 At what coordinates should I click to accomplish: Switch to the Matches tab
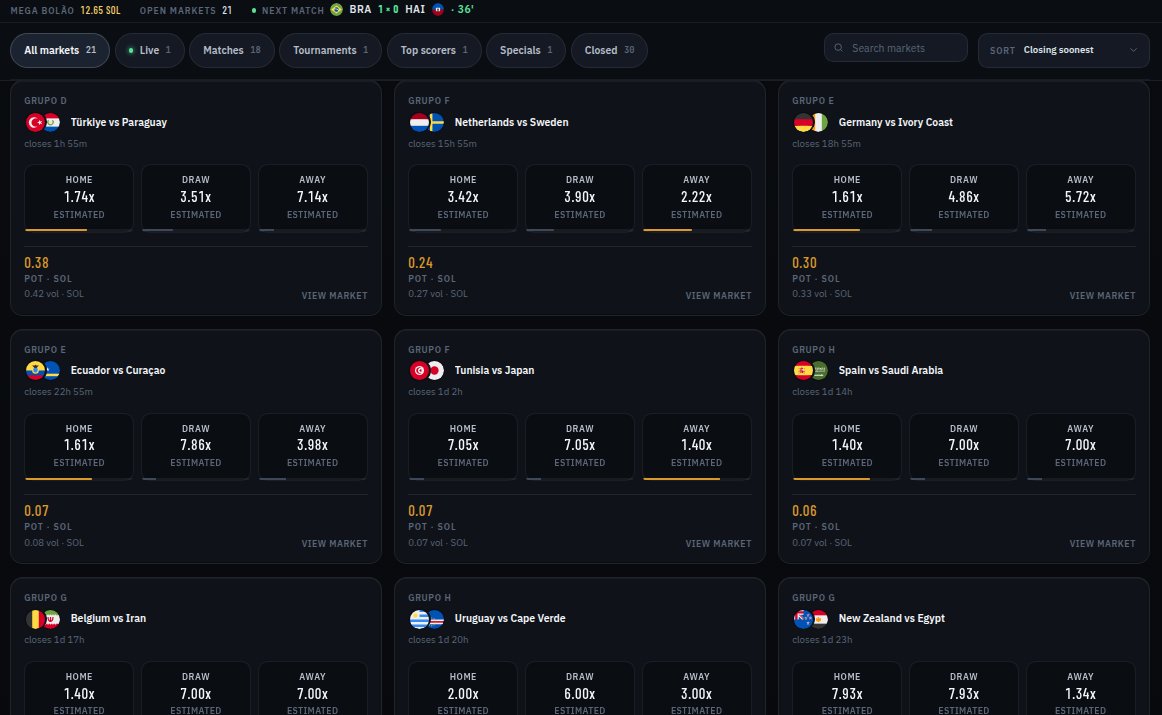(x=232, y=50)
